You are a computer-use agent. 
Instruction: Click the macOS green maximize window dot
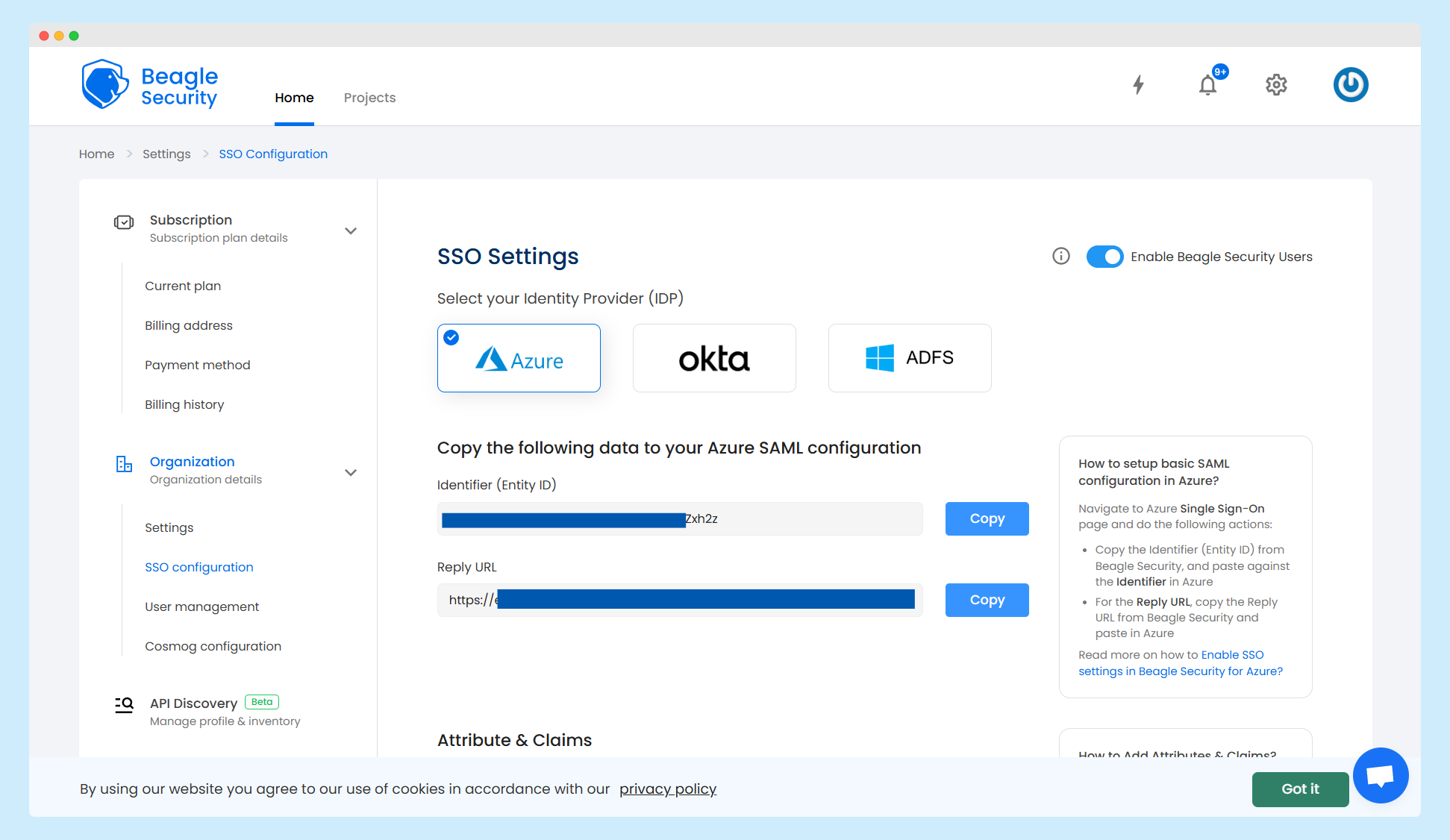[74, 36]
